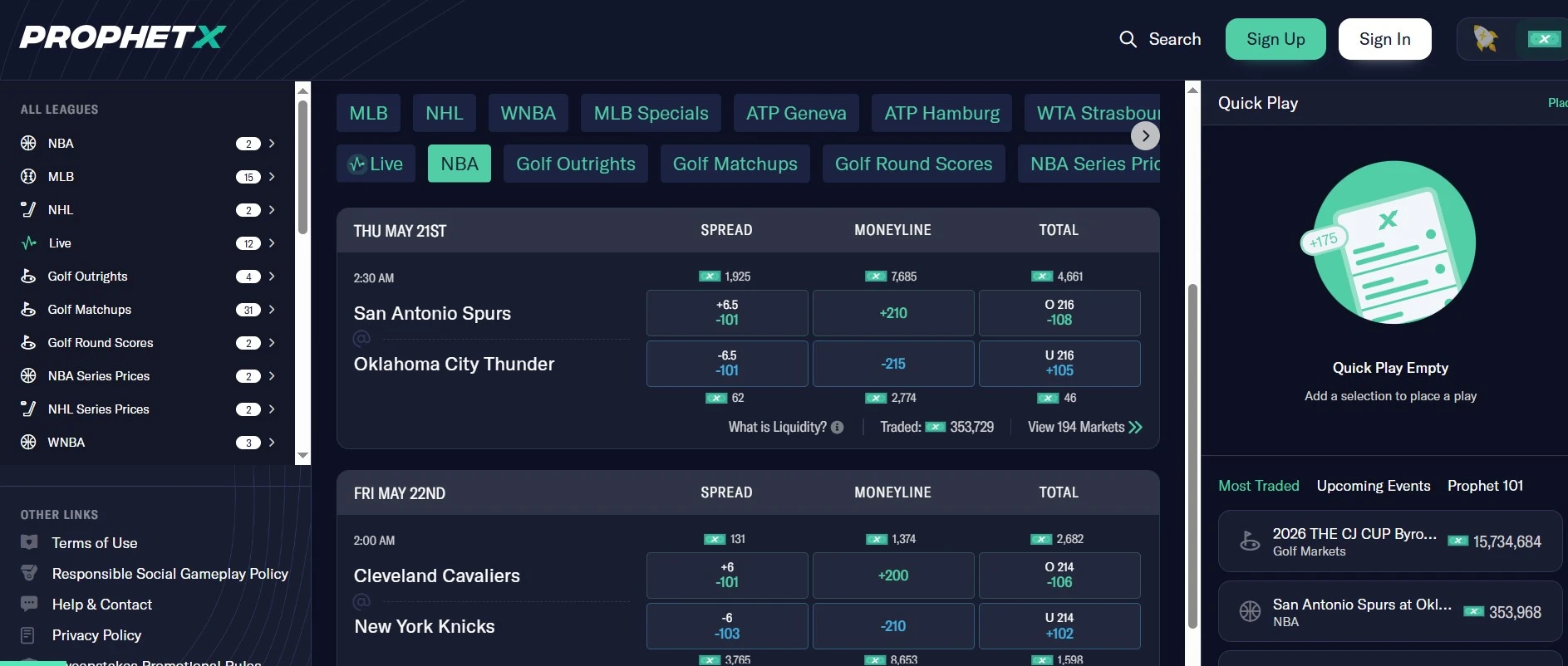Click the main content scrollbar thumb
Viewport: 1568px width, 666px height.
tap(1192, 456)
